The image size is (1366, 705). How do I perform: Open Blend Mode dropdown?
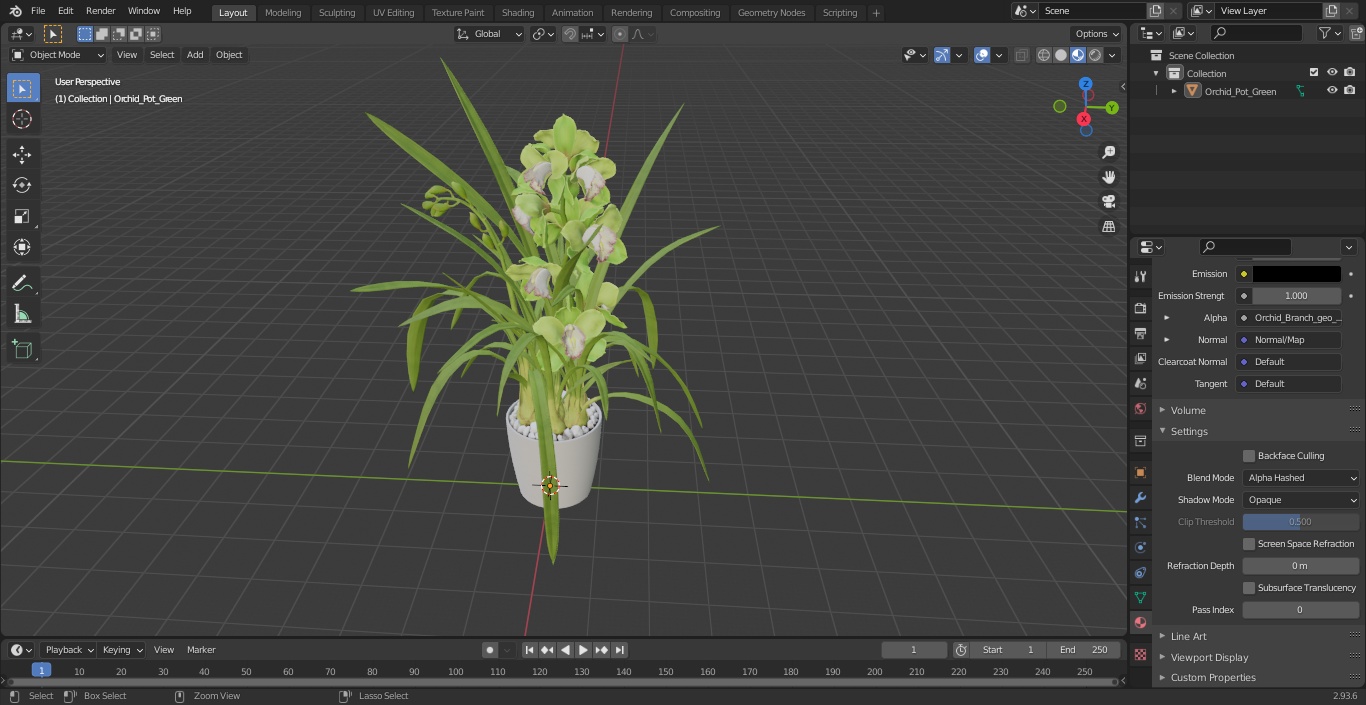click(1301, 478)
